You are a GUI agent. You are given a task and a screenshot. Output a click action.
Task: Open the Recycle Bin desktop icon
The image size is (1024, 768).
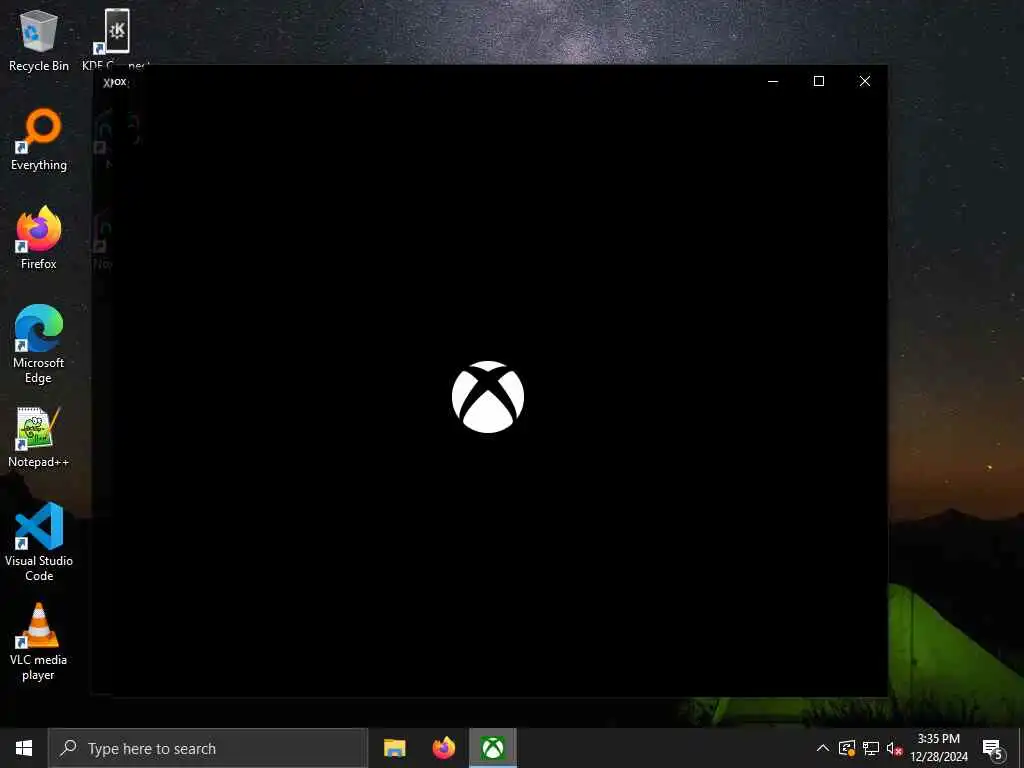point(39,40)
